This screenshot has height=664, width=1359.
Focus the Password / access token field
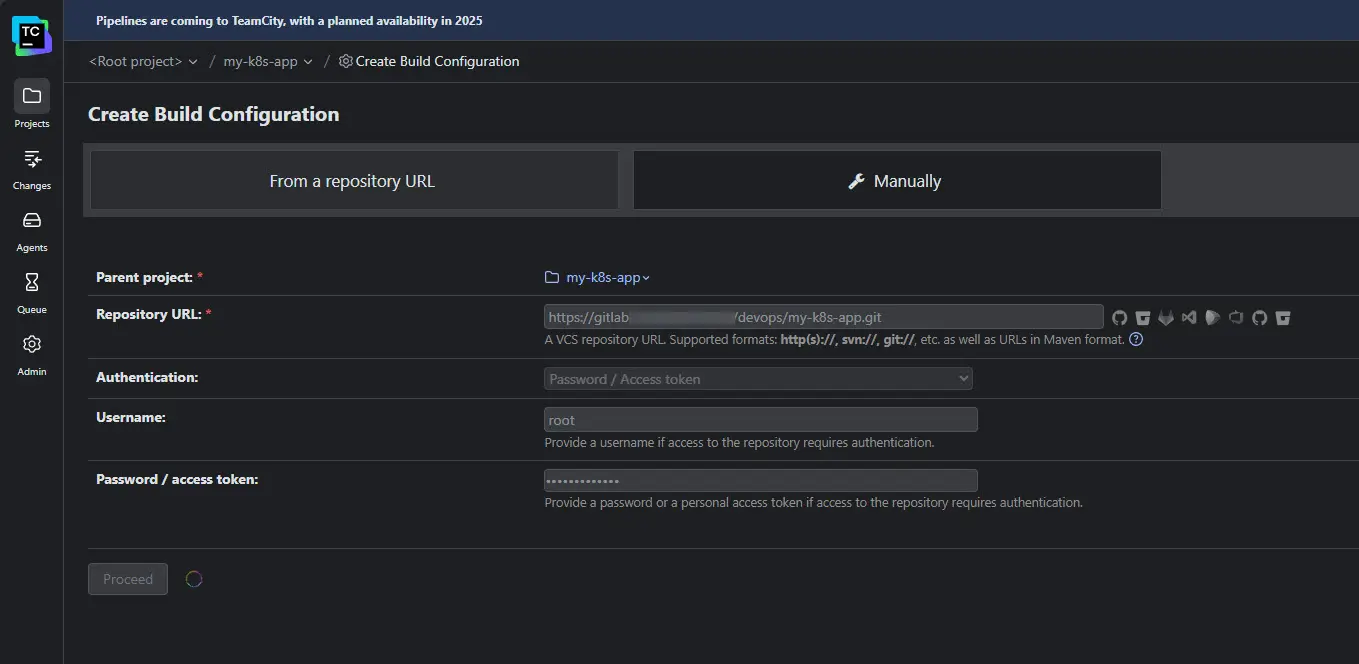tap(760, 481)
